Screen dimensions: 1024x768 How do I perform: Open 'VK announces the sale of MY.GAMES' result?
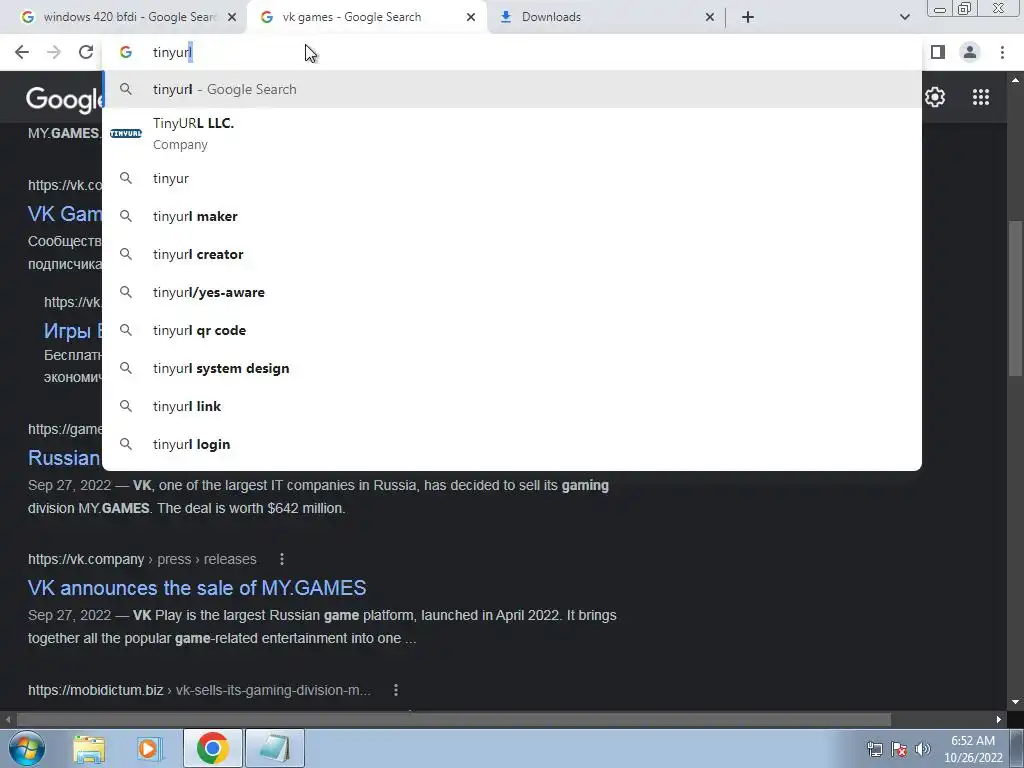pyautogui.click(x=197, y=588)
